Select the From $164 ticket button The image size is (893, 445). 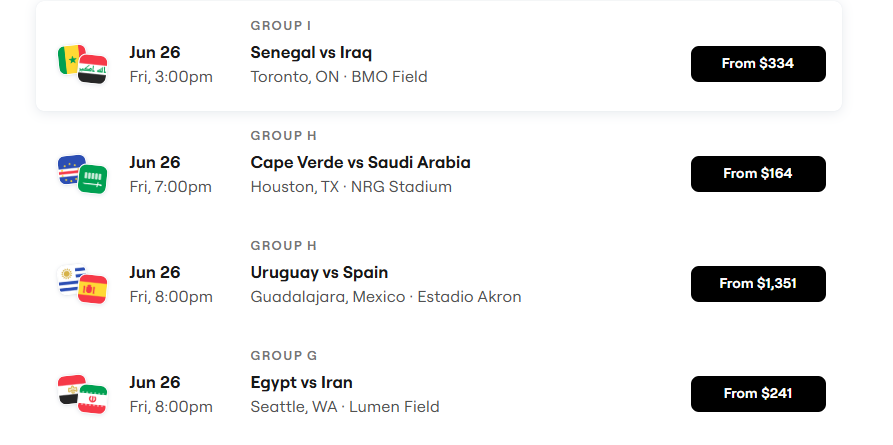coord(758,174)
